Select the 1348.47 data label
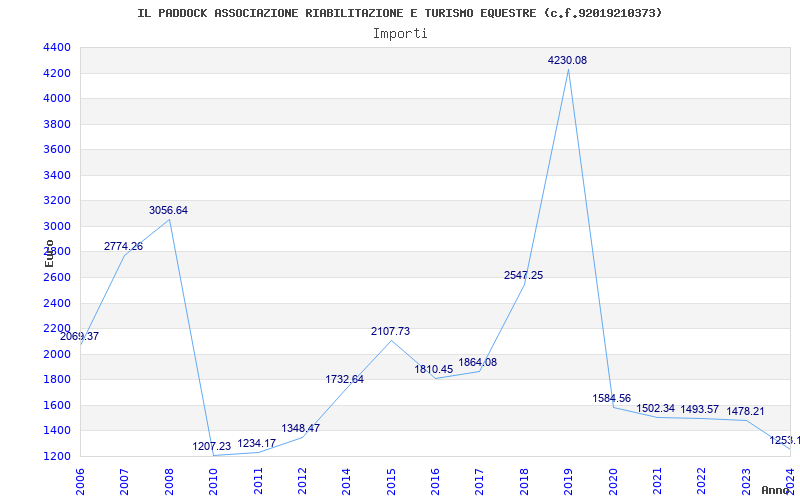This screenshot has width=800, height=500. pyautogui.click(x=300, y=428)
